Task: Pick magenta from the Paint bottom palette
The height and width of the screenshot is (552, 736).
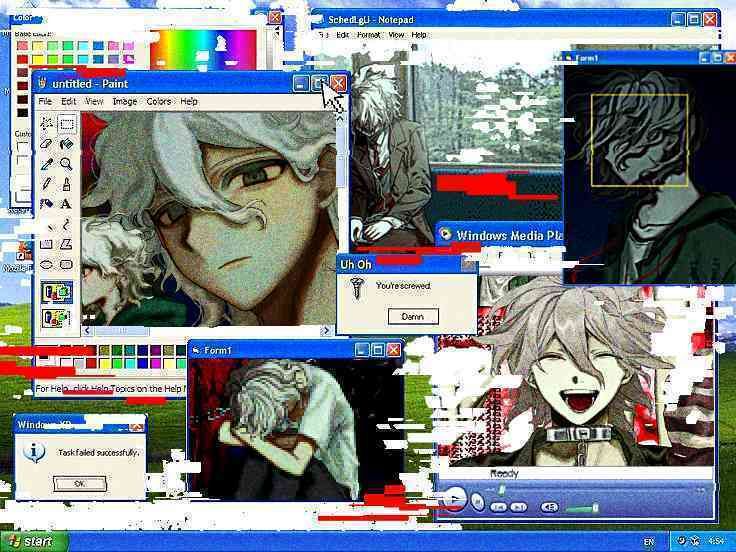Action: pyautogui.click(x=154, y=363)
